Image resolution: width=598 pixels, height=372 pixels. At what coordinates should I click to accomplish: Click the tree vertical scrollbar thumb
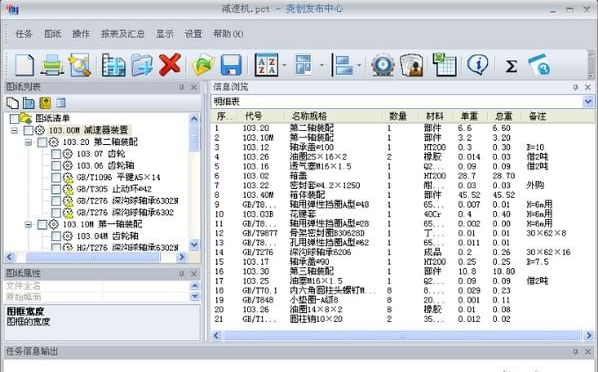coord(194,138)
